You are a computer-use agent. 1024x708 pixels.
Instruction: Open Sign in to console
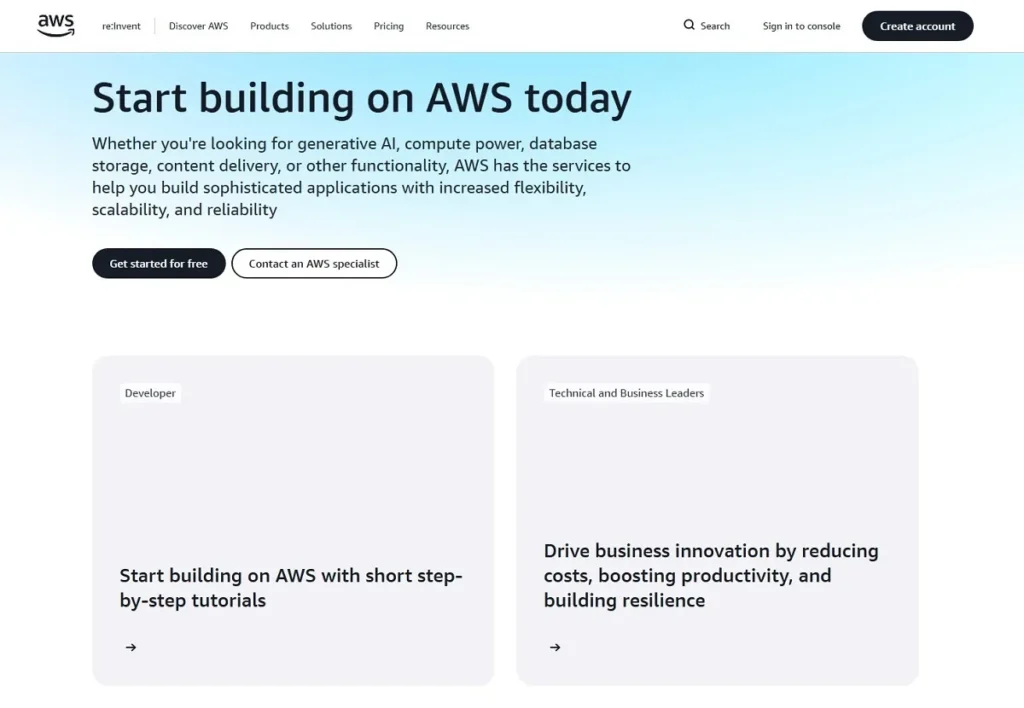pyautogui.click(x=801, y=26)
